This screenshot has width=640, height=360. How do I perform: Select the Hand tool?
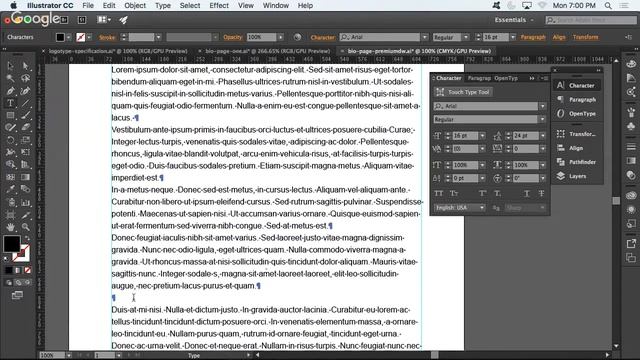tap(10, 227)
